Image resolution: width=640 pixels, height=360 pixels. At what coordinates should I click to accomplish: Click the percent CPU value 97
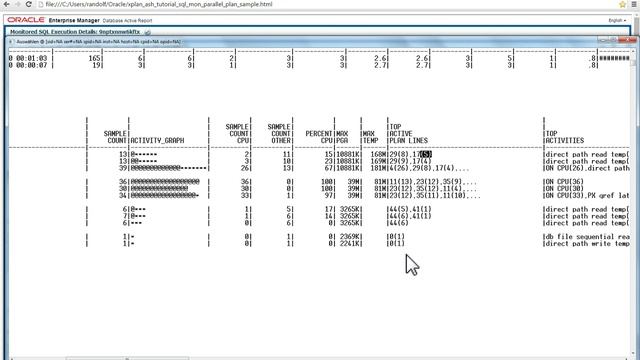coord(329,196)
